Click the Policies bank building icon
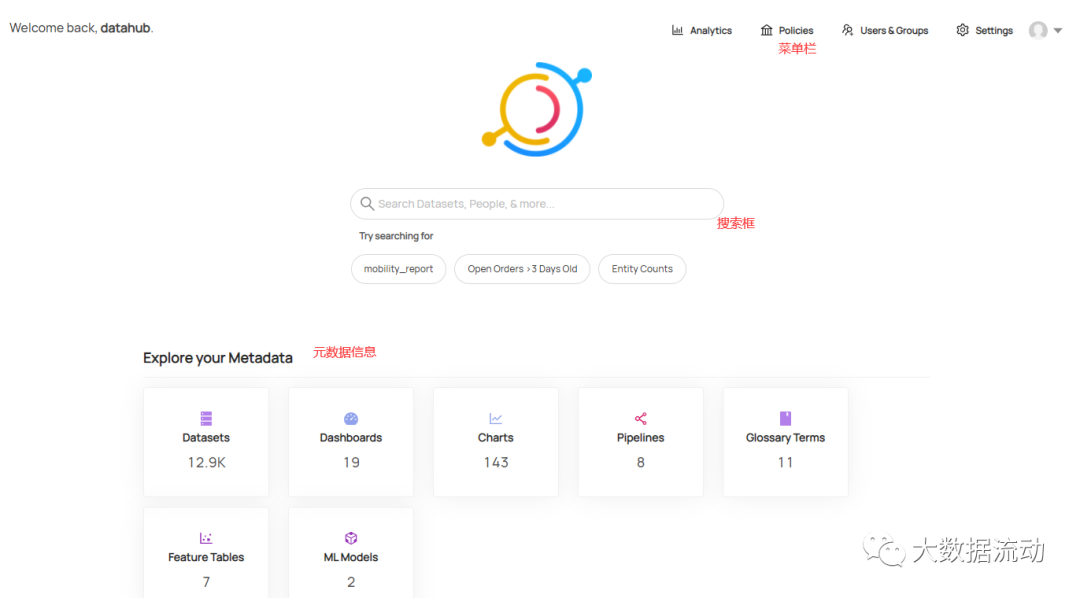 coord(767,30)
